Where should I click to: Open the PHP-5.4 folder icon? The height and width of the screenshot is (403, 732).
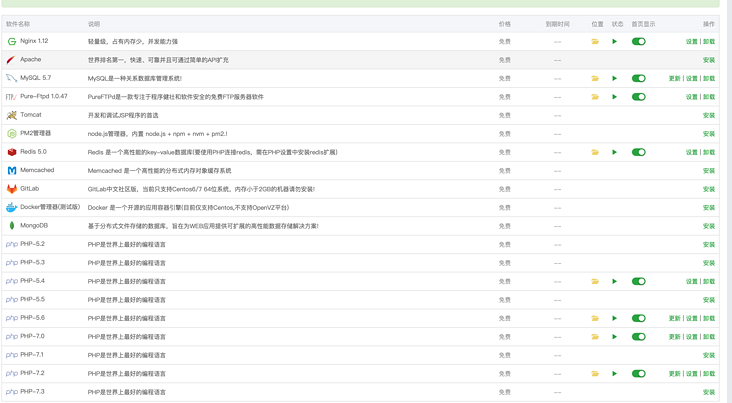pyautogui.click(x=595, y=282)
